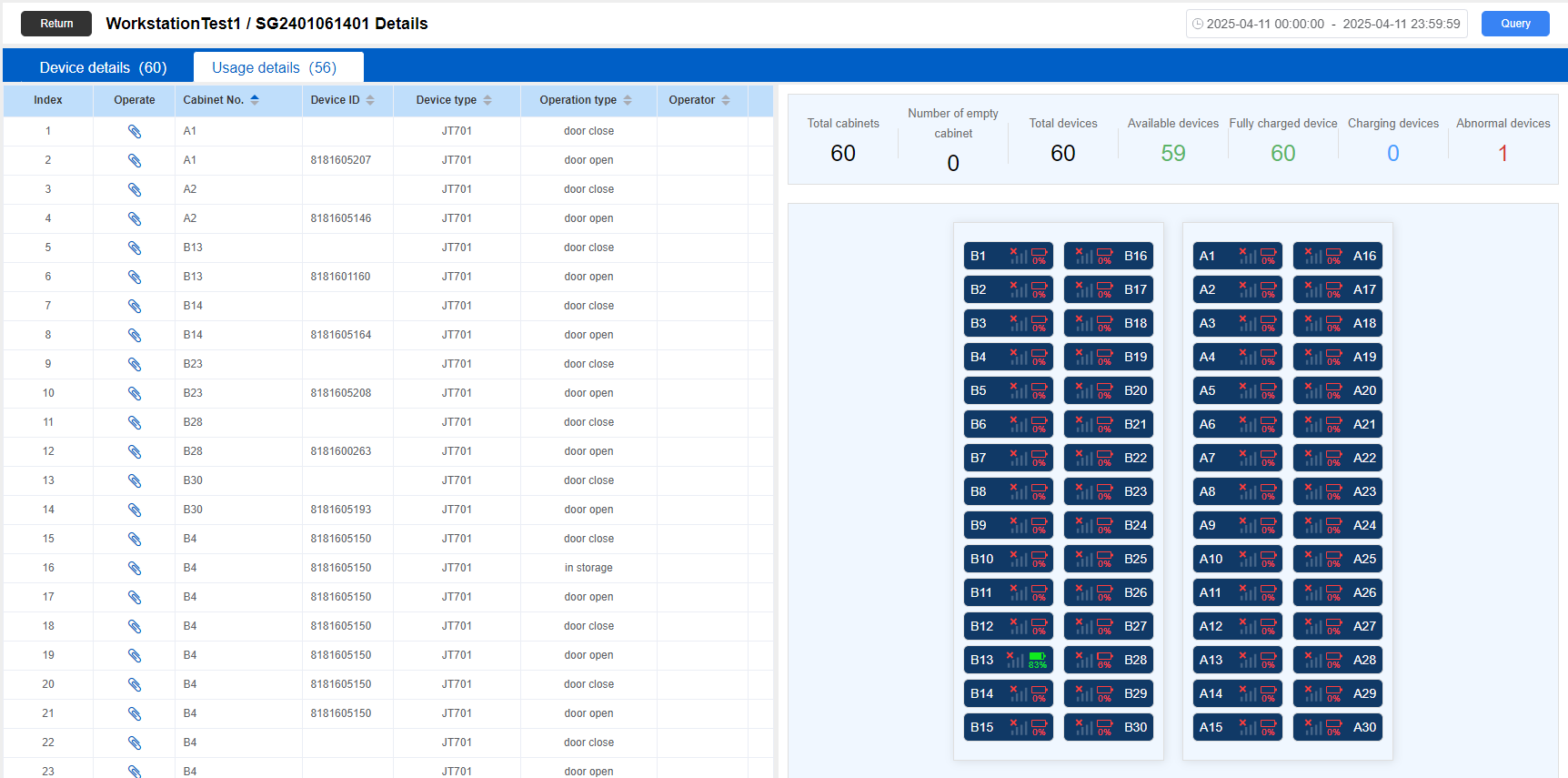1568x778 pixels.
Task: Select cabinet A1 slot in grid
Action: tap(1237, 256)
